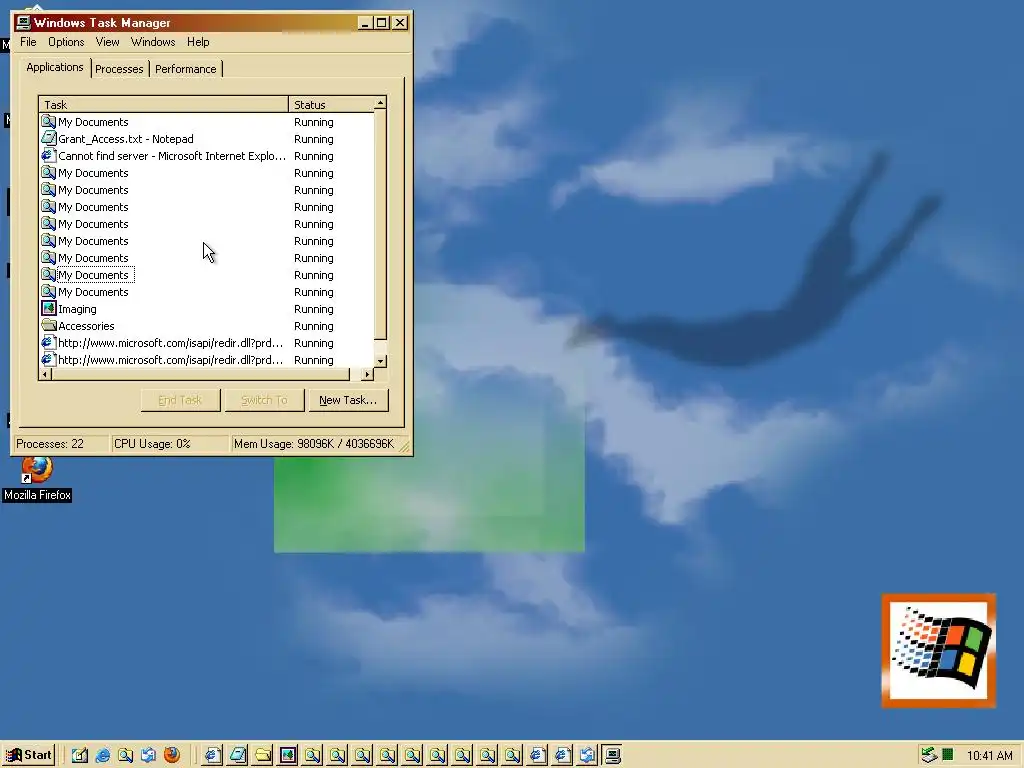Switch to the Processes tab
This screenshot has width=1024, height=768.
(119, 69)
